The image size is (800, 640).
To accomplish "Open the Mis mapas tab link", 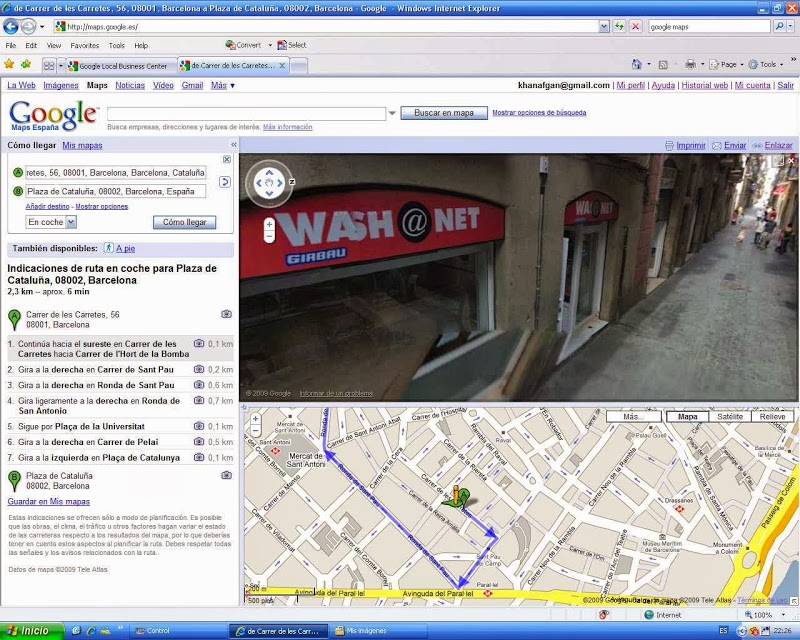I will tap(82, 145).
